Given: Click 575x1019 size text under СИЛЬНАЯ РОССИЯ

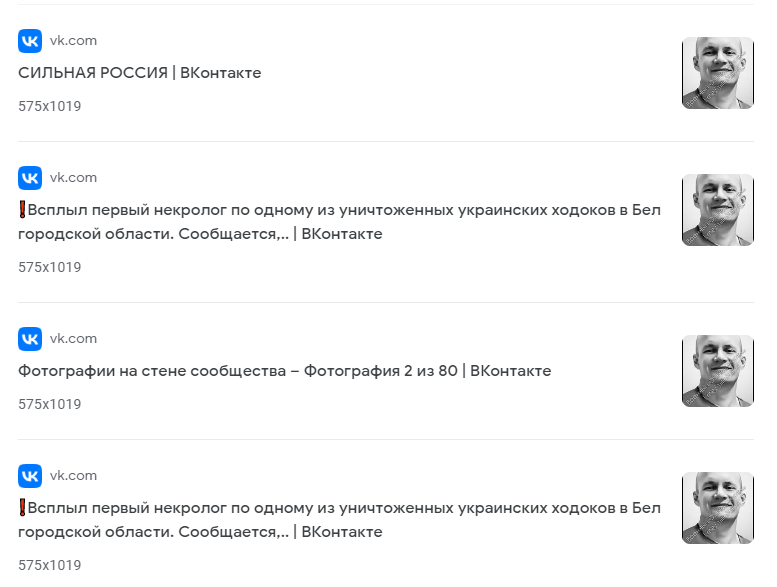Looking at the screenshot, I should [x=50, y=106].
